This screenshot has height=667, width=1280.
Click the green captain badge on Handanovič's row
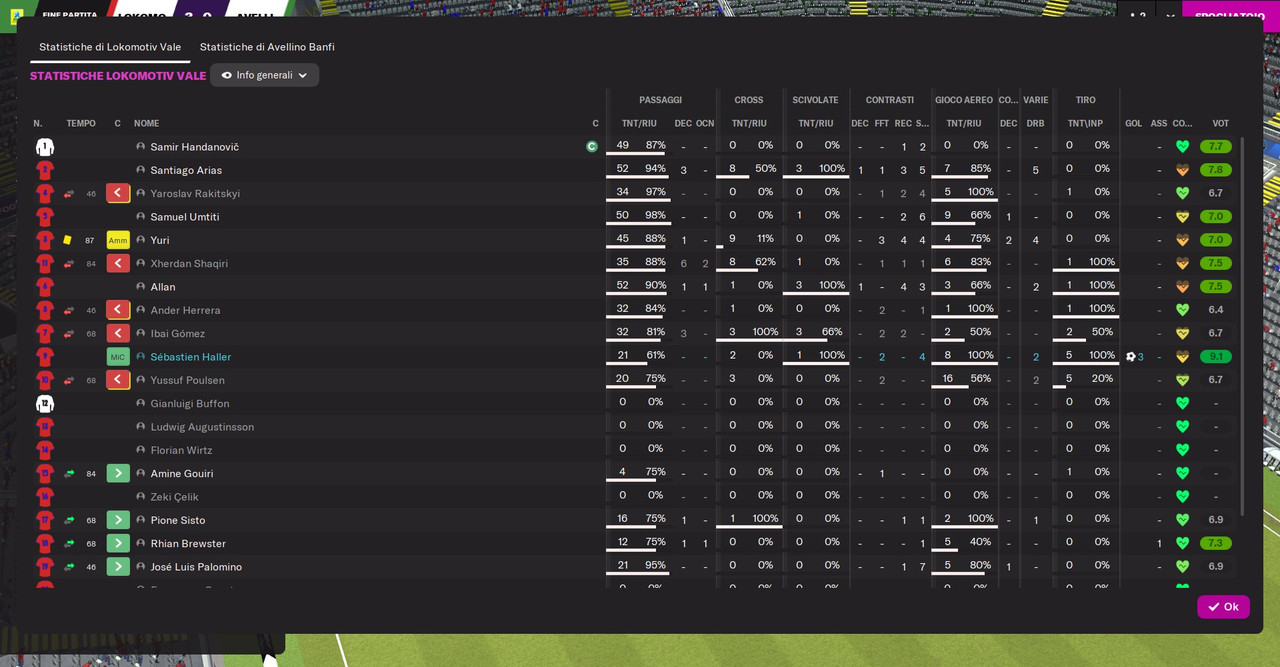[x=592, y=147]
